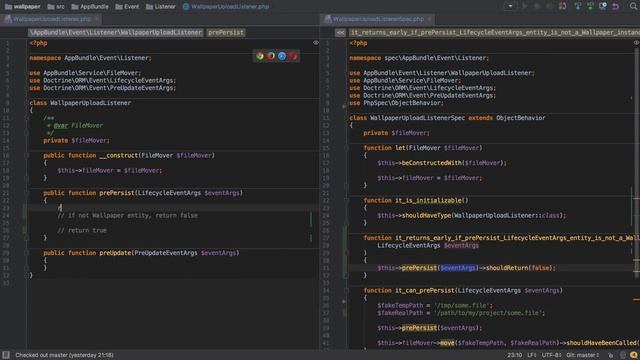
Task: Click the red-green sync arrows toolbar icon
Action: point(562,6)
